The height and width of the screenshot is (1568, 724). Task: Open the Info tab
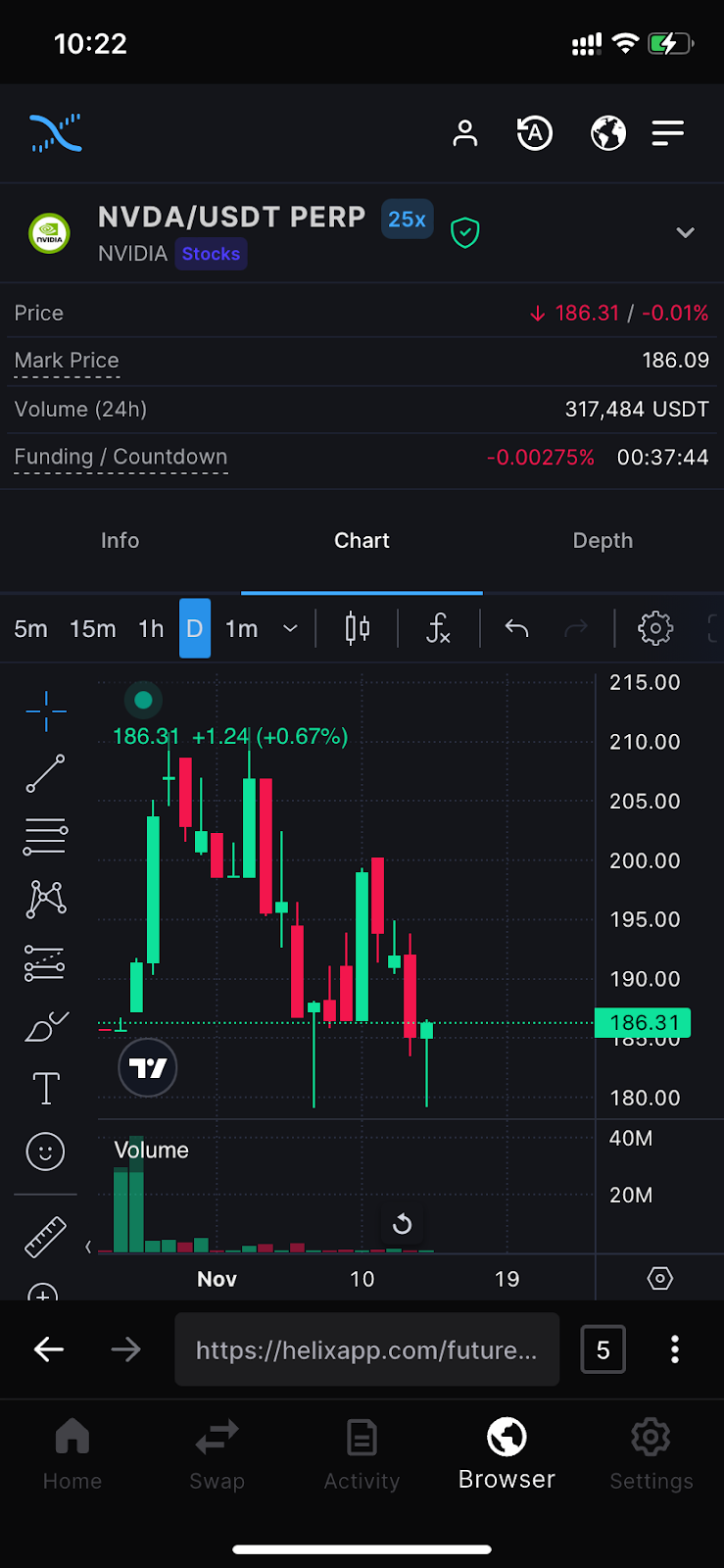pos(120,541)
